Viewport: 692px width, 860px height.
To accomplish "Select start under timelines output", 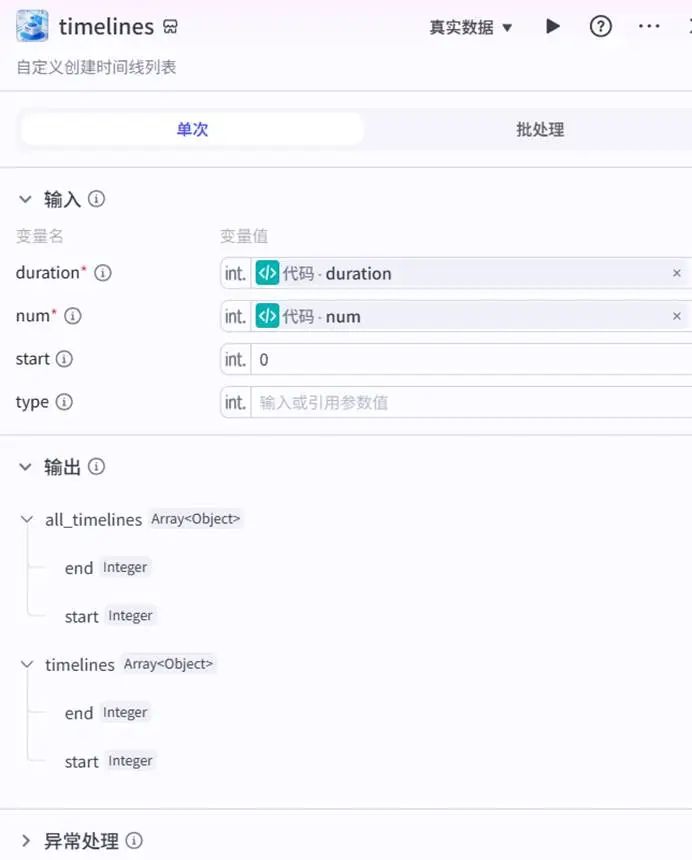I will pos(82,761).
